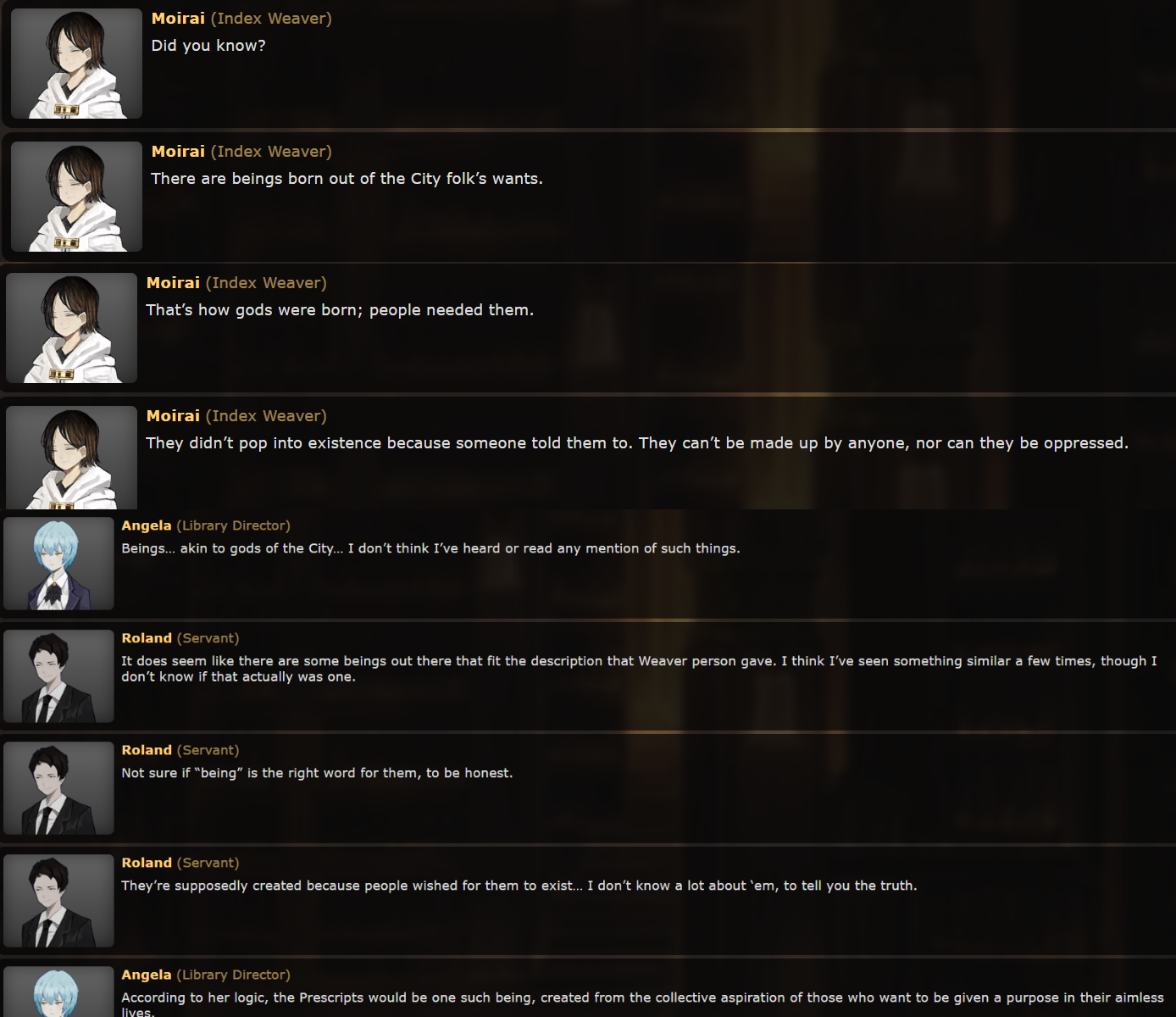Image resolution: width=1176 pixels, height=1017 pixels.
Task: Click Angela's portrait beside "Beings… akin to gods" line
Action: [58, 564]
